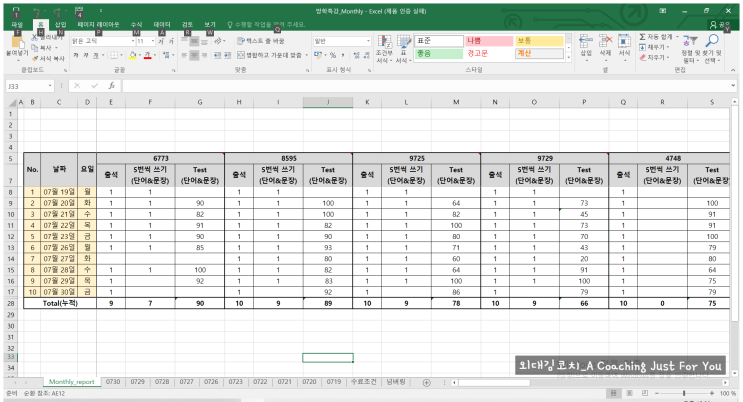743x402 pixels.
Task: Toggle underline formatting
Action: click(x=95, y=55)
